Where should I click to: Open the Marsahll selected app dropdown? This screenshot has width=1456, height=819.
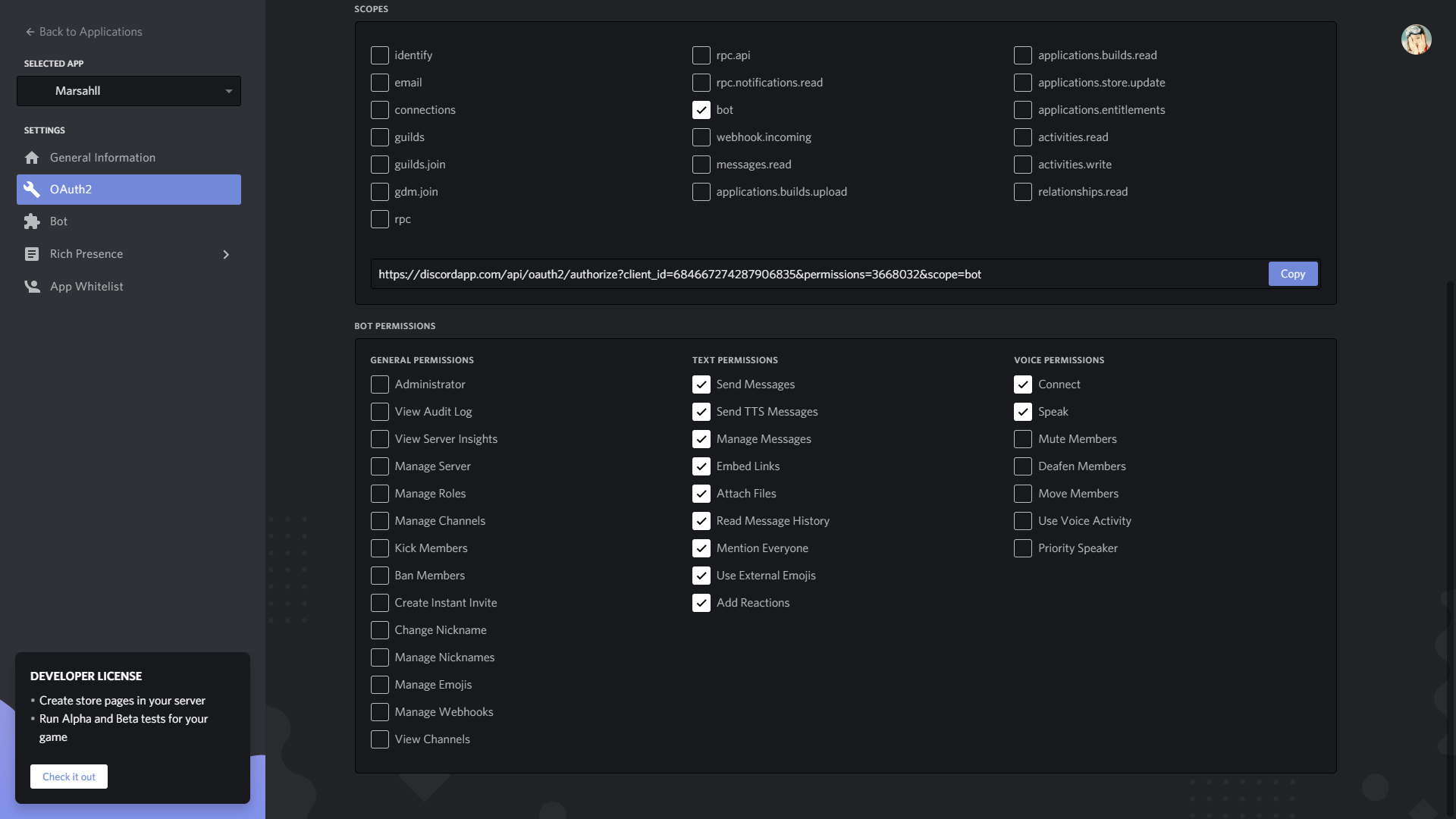(129, 91)
